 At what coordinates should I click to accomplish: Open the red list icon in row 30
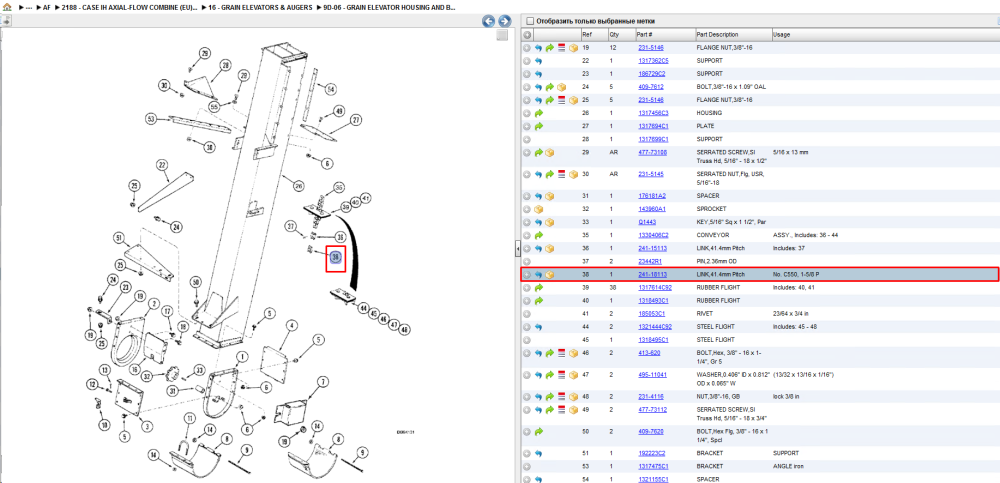pyautogui.click(x=561, y=174)
